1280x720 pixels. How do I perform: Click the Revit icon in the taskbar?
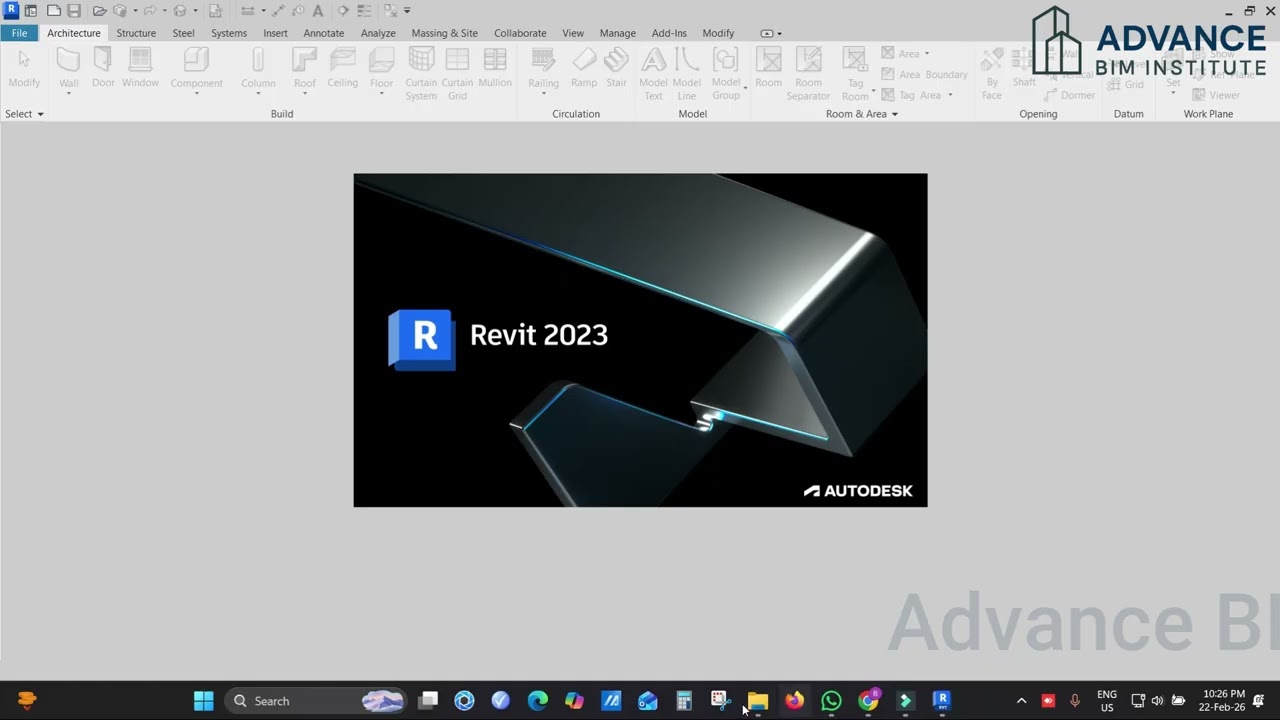(x=942, y=701)
